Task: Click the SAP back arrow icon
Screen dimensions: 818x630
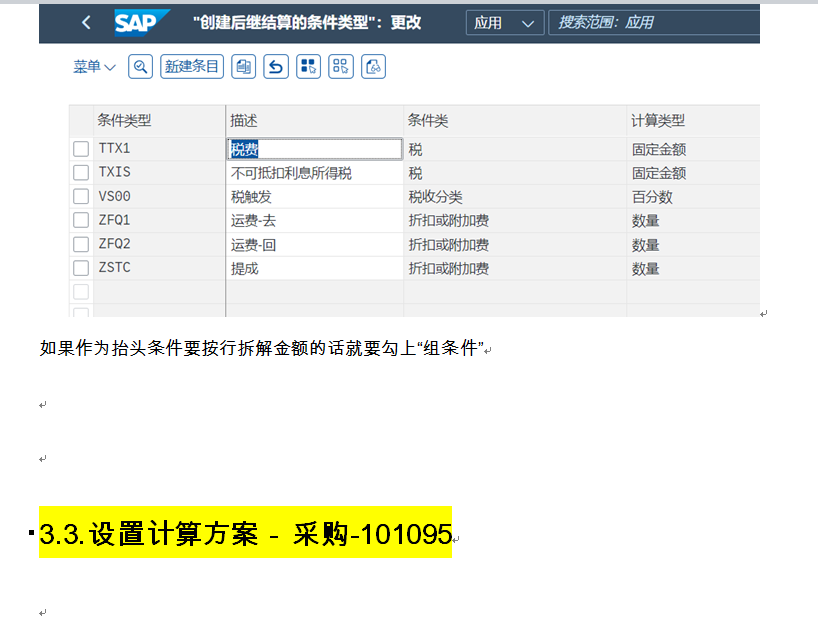Action: point(86,23)
